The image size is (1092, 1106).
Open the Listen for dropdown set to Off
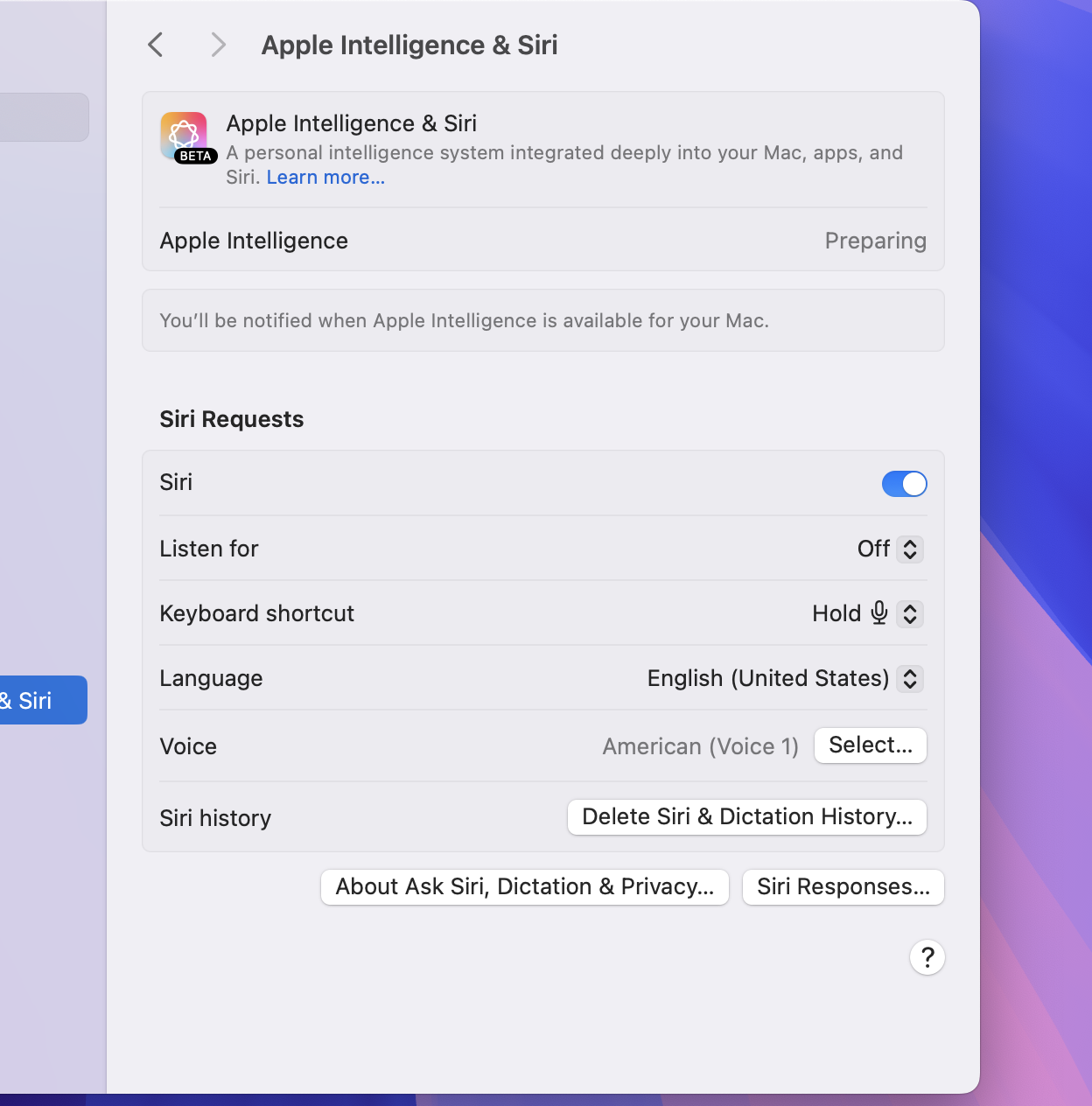890,549
